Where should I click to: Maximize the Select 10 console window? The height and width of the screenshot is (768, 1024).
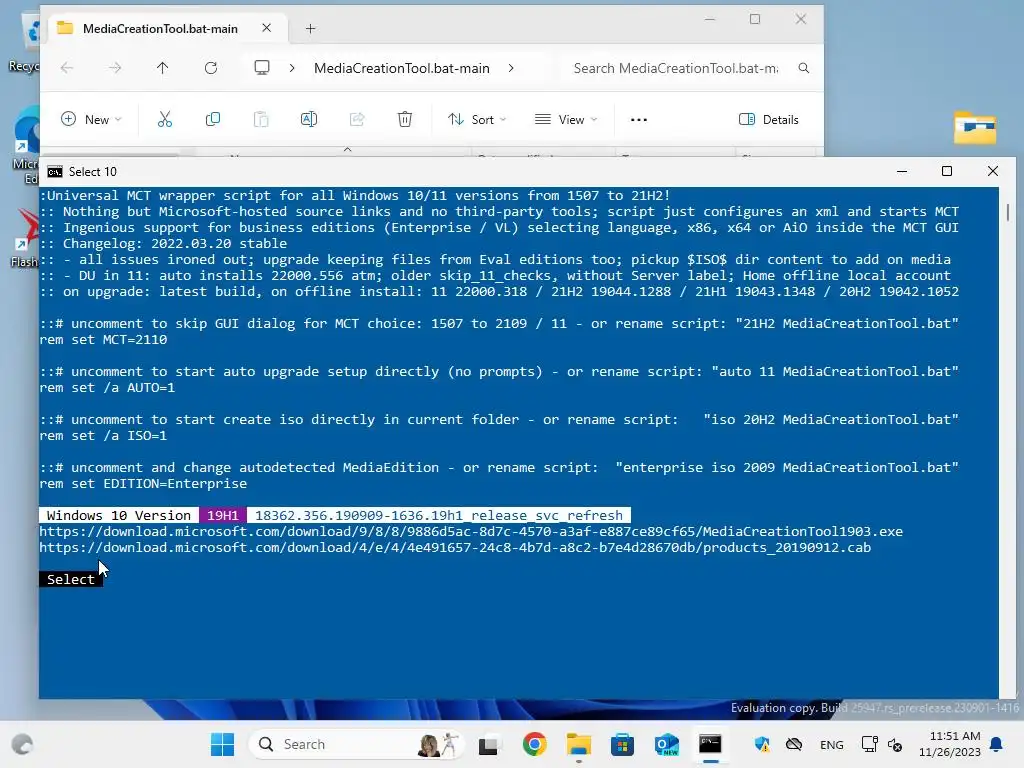947,171
